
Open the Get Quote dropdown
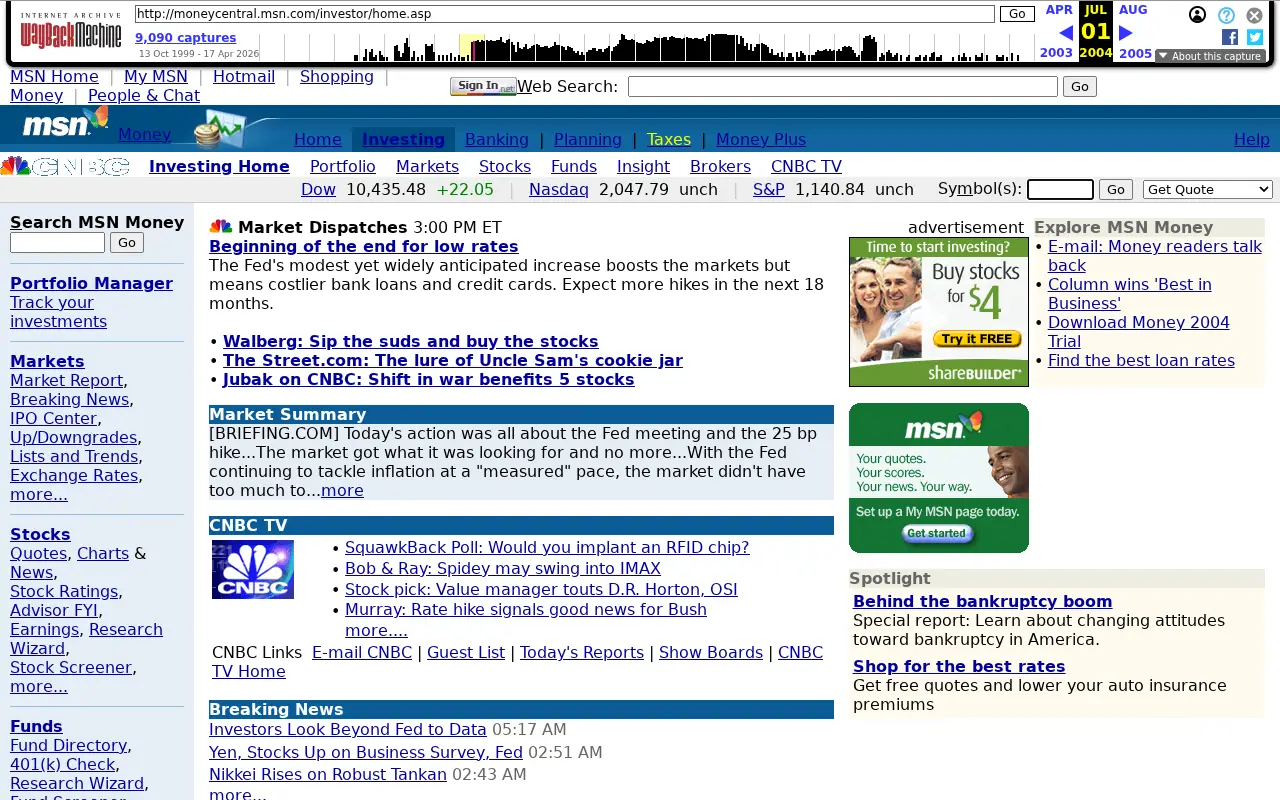1208,189
